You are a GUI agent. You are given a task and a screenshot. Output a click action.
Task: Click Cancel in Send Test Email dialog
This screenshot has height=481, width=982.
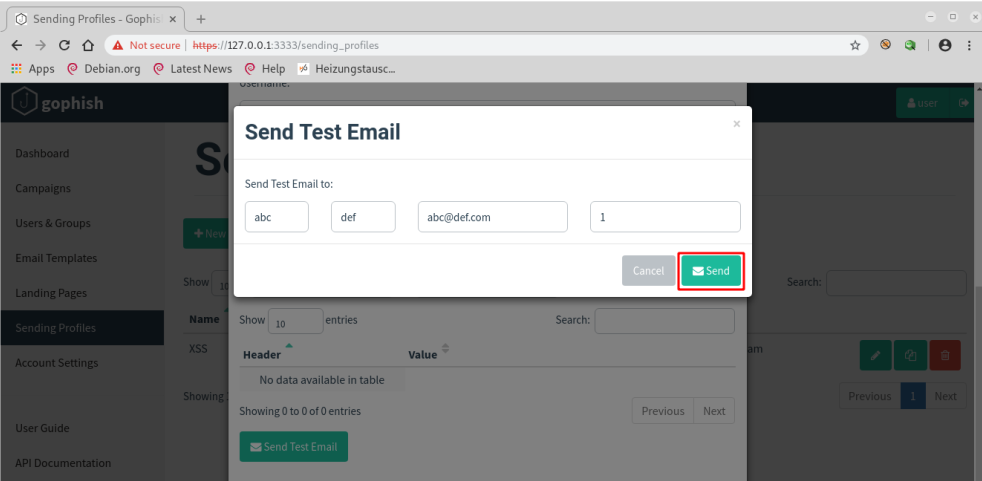click(648, 271)
